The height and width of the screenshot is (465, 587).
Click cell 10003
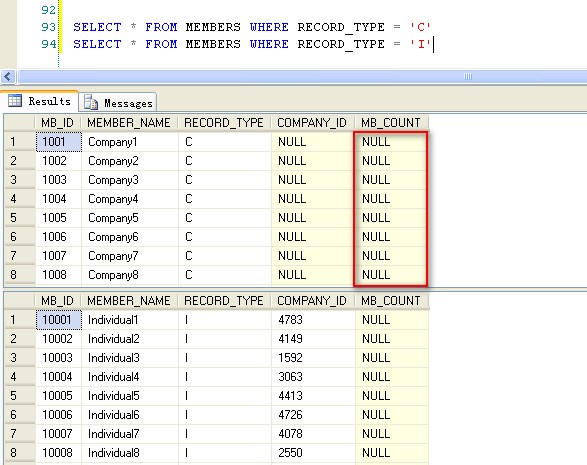pyautogui.click(x=58, y=358)
